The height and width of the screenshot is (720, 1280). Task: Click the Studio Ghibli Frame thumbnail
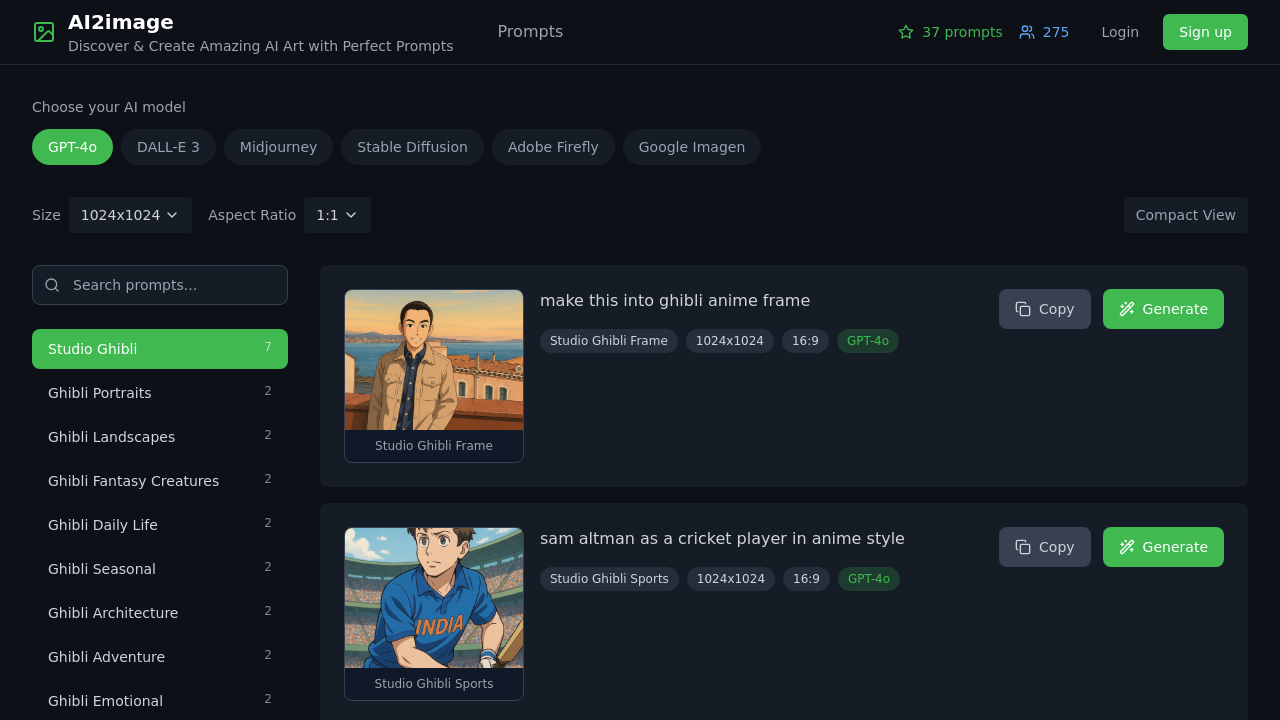point(433,359)
